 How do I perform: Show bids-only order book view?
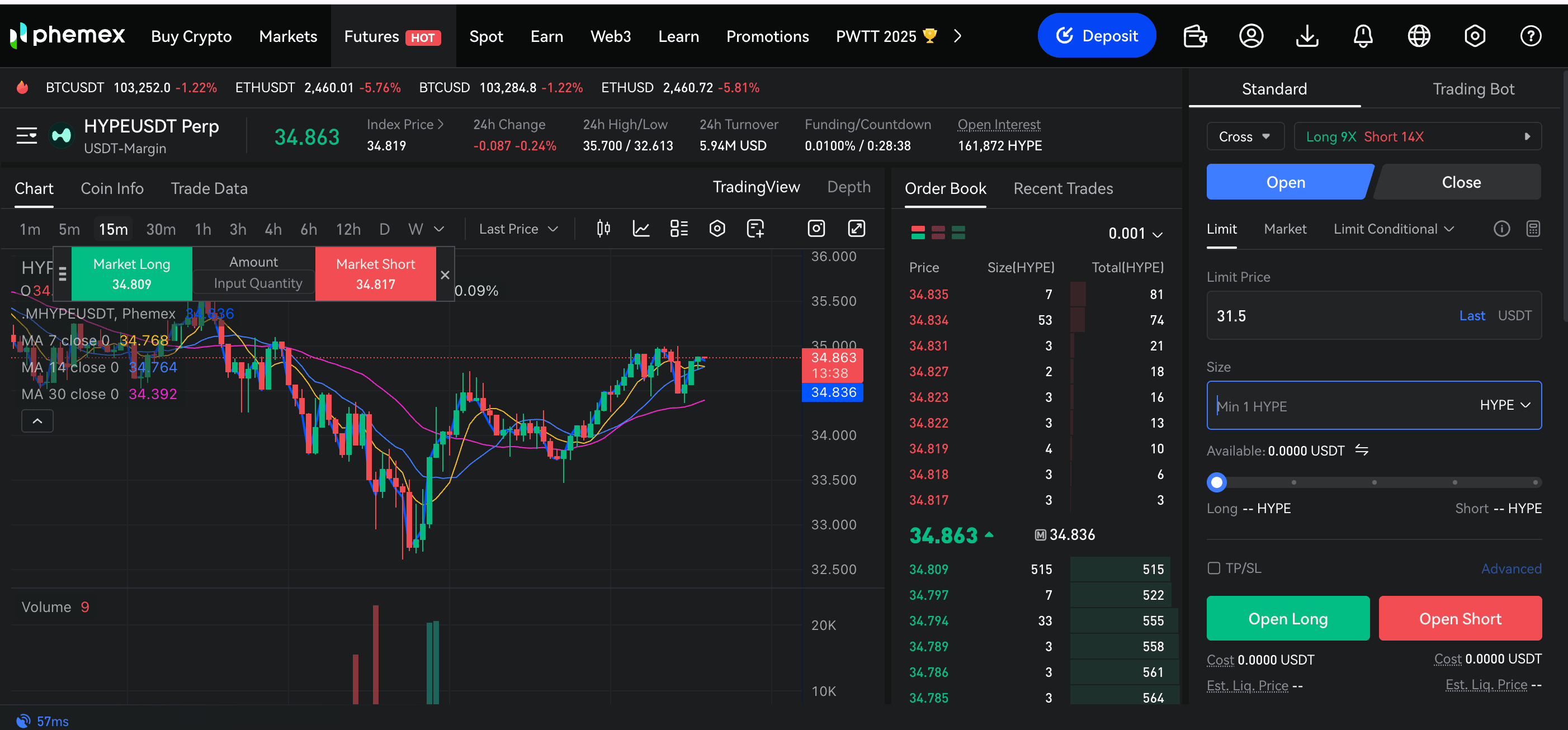pos(958,233)
